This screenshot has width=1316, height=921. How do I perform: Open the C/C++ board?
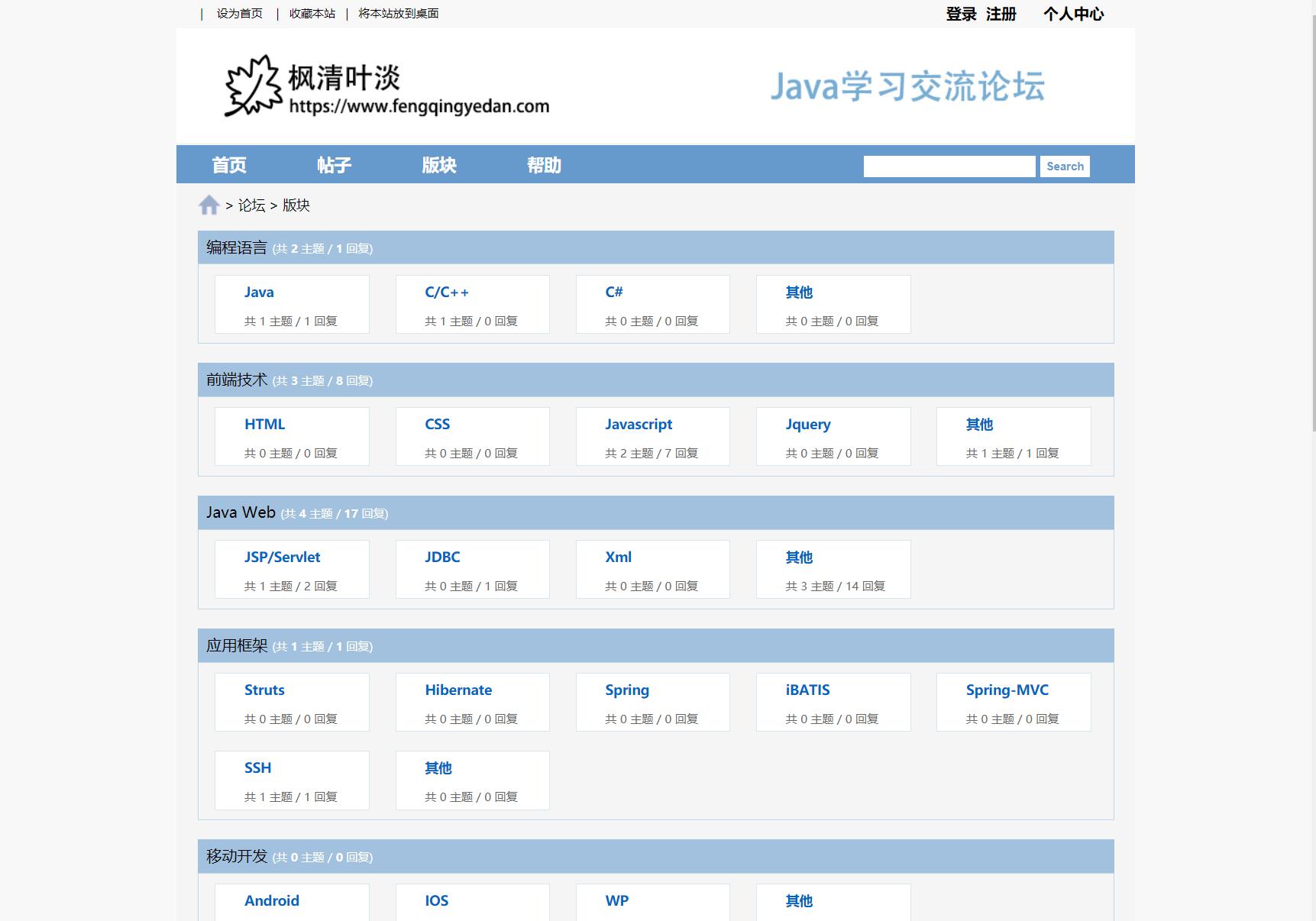point(447,292)
